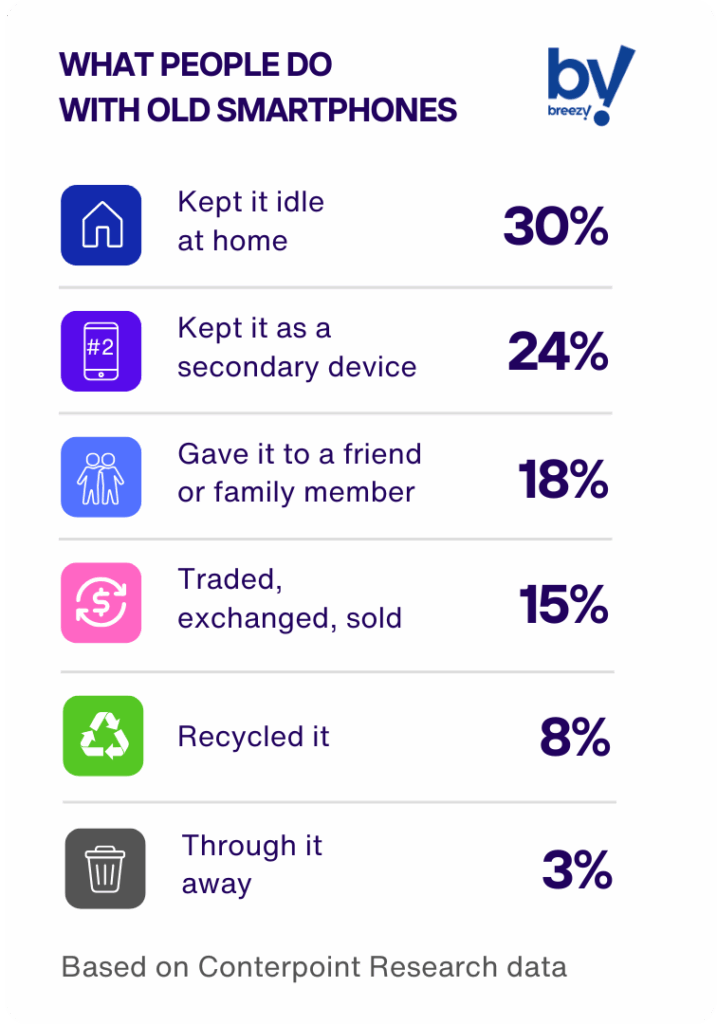The image size is (717, 1024).
Task: Click the pink dollar exchange icon
Action: point(101,603)
